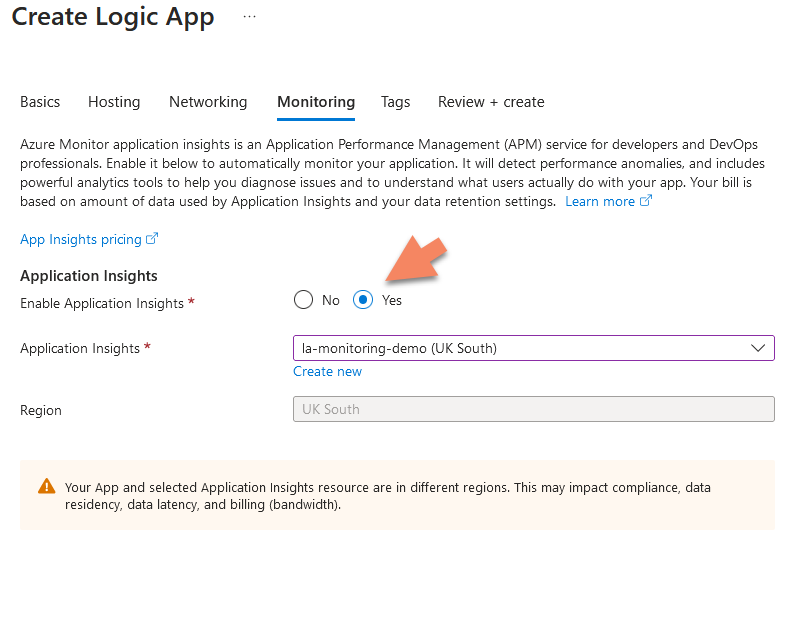Open the Application Insights resource dropdown
811x620 pixels.
533,348
